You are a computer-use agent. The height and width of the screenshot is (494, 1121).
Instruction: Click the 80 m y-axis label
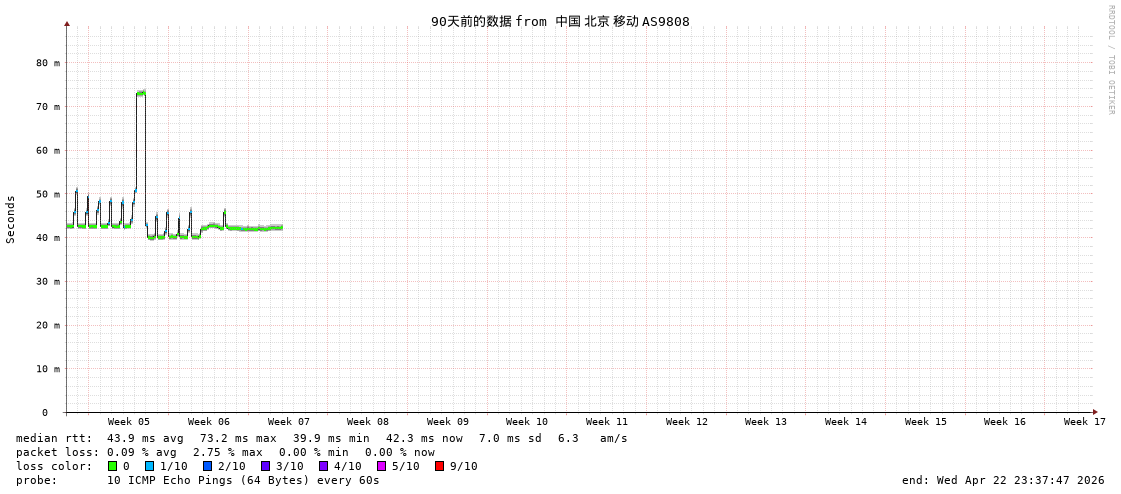(48, 63)
